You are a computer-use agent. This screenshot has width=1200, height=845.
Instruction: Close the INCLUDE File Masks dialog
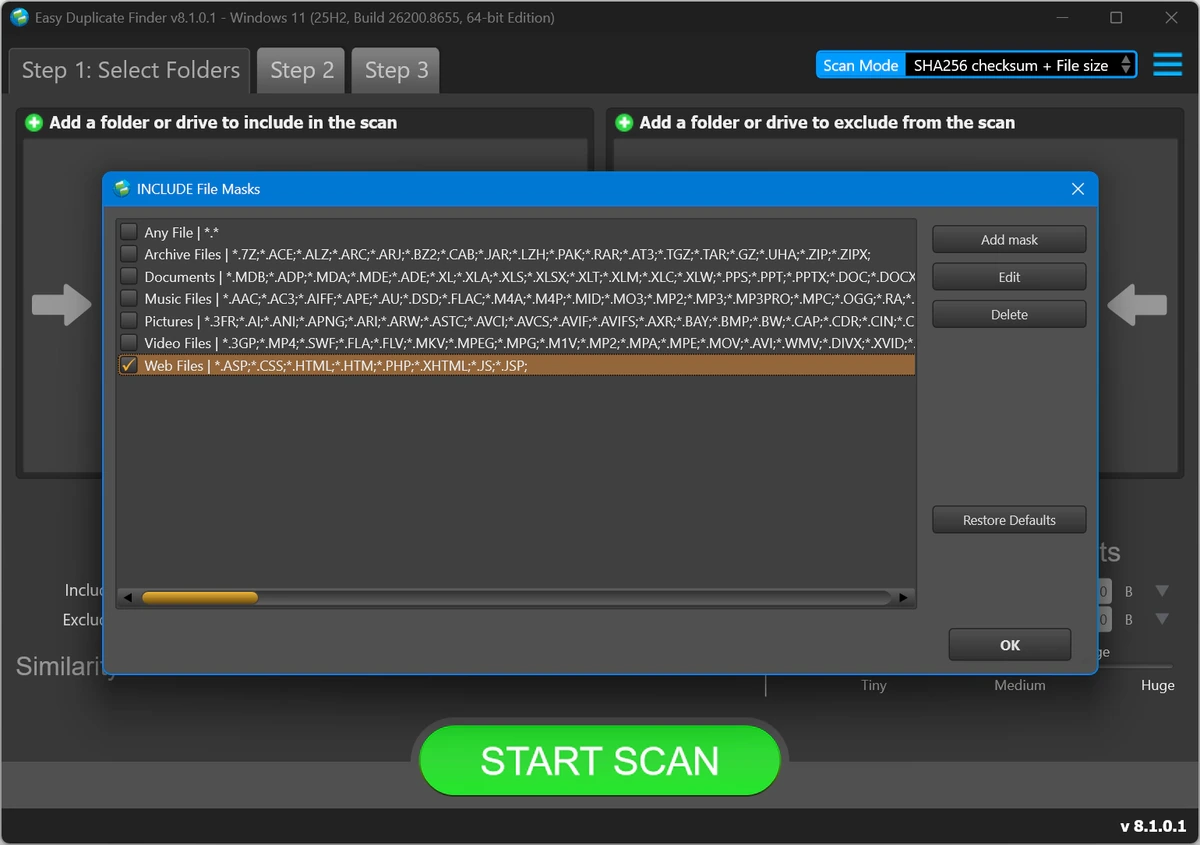(1078, 189)
